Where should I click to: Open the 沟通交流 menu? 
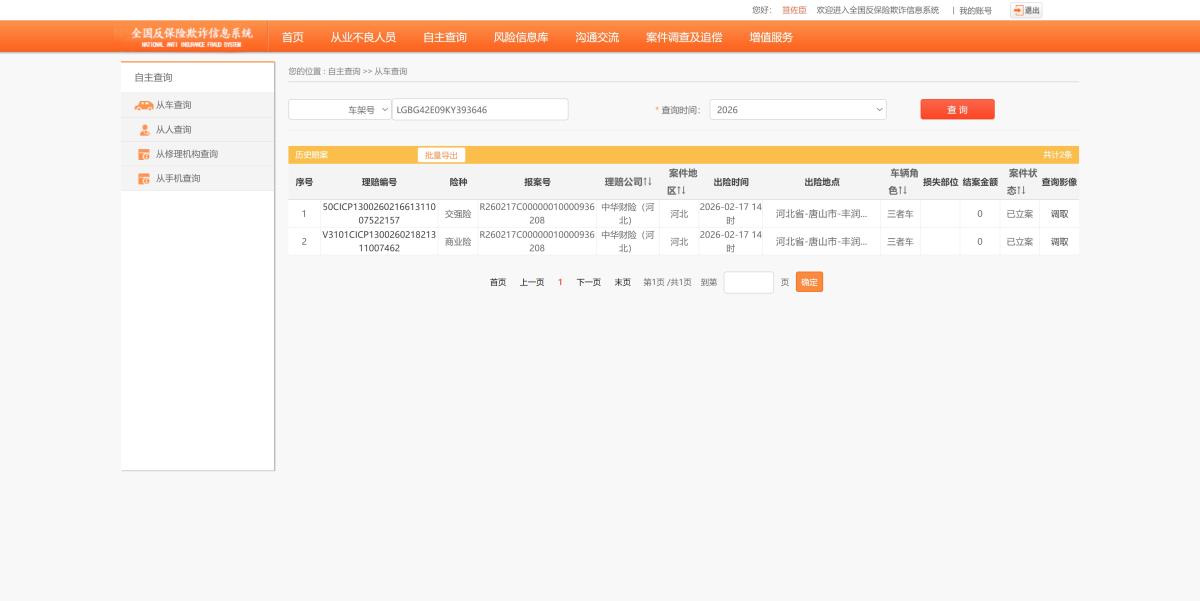[x=597, y=37]
